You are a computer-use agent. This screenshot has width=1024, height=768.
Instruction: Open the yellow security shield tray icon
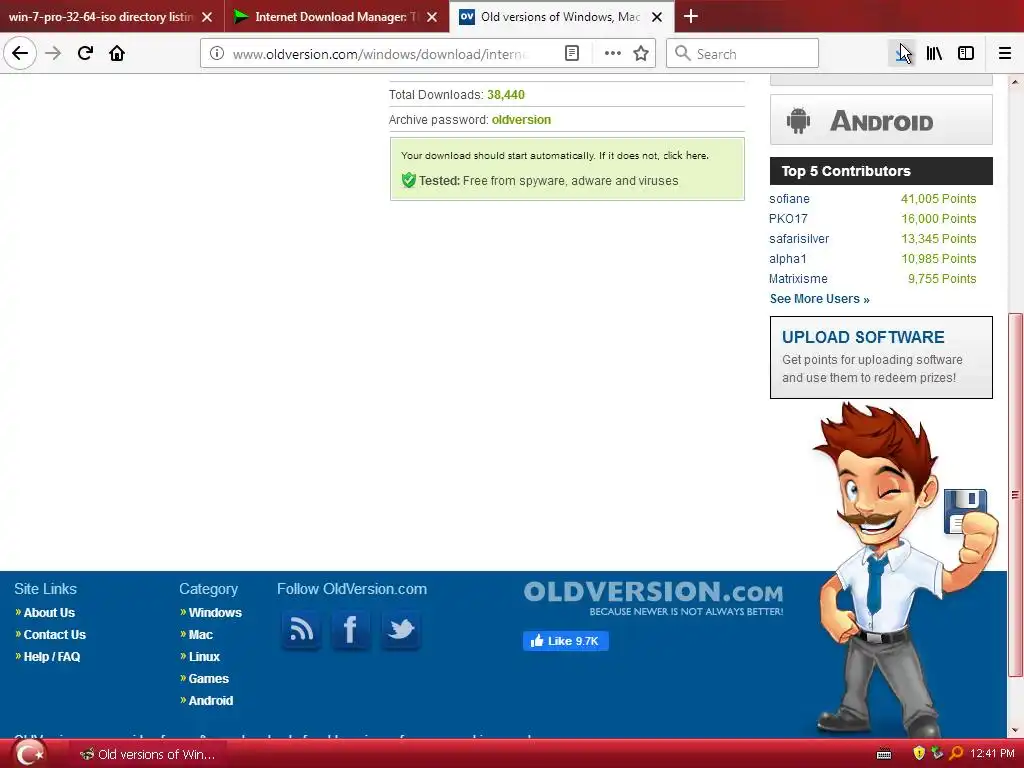(x=919, y=754)
